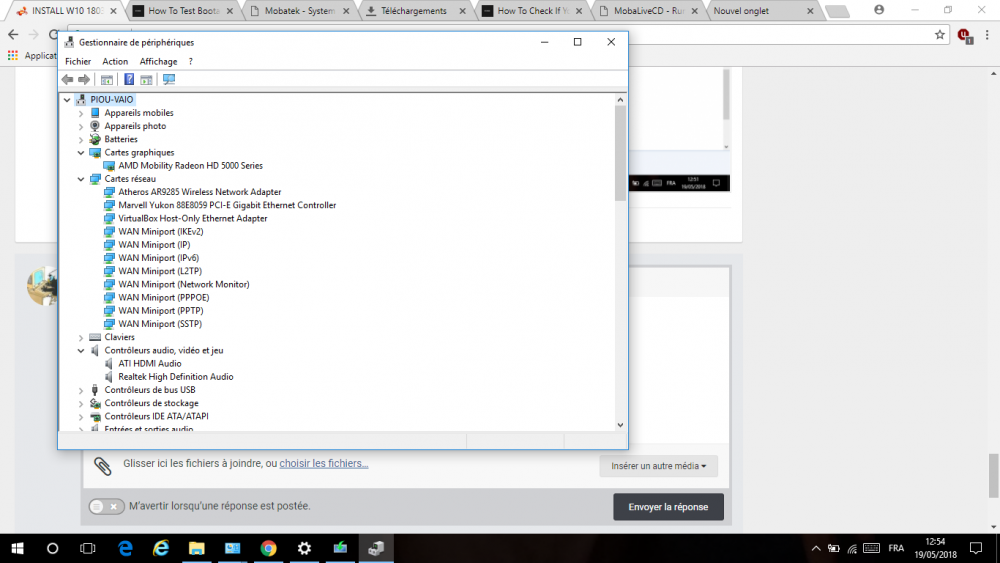
Task: Select WAN Miniport (L2TP)
Action: [x=160, y=272]
